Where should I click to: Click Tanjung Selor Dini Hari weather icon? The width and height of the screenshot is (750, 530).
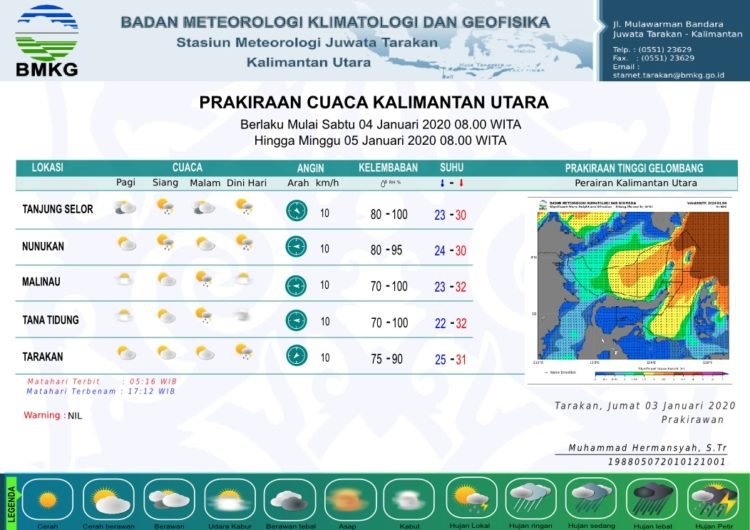244,206
